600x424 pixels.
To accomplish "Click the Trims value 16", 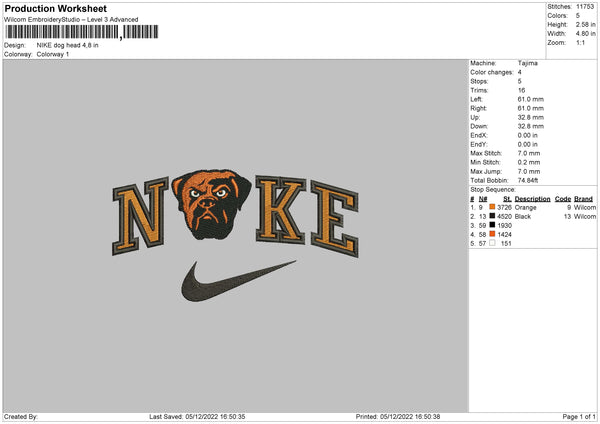I will click(x=521, y=90).
